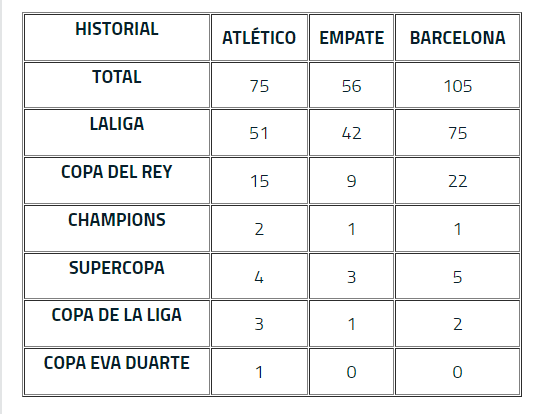
Task: Select the Copa del Rey draws value 9
Action: point(352,181)
